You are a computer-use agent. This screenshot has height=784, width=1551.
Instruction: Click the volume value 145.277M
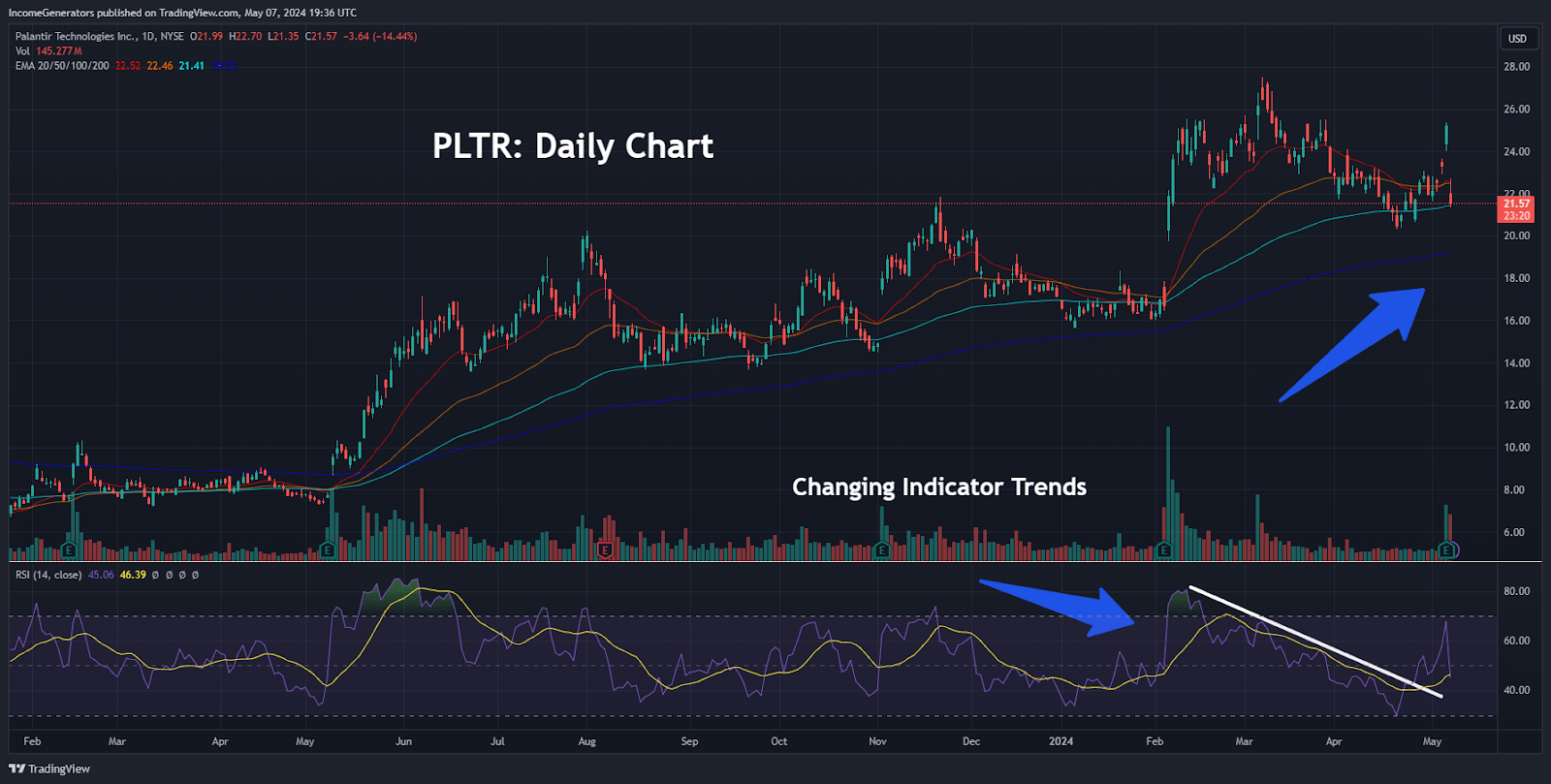click(59, 51)
